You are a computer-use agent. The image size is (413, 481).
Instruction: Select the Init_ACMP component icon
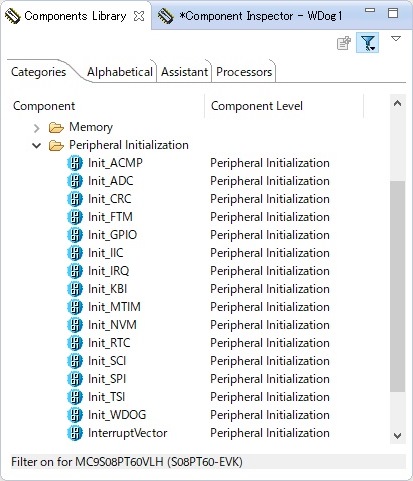coord(75,163)
